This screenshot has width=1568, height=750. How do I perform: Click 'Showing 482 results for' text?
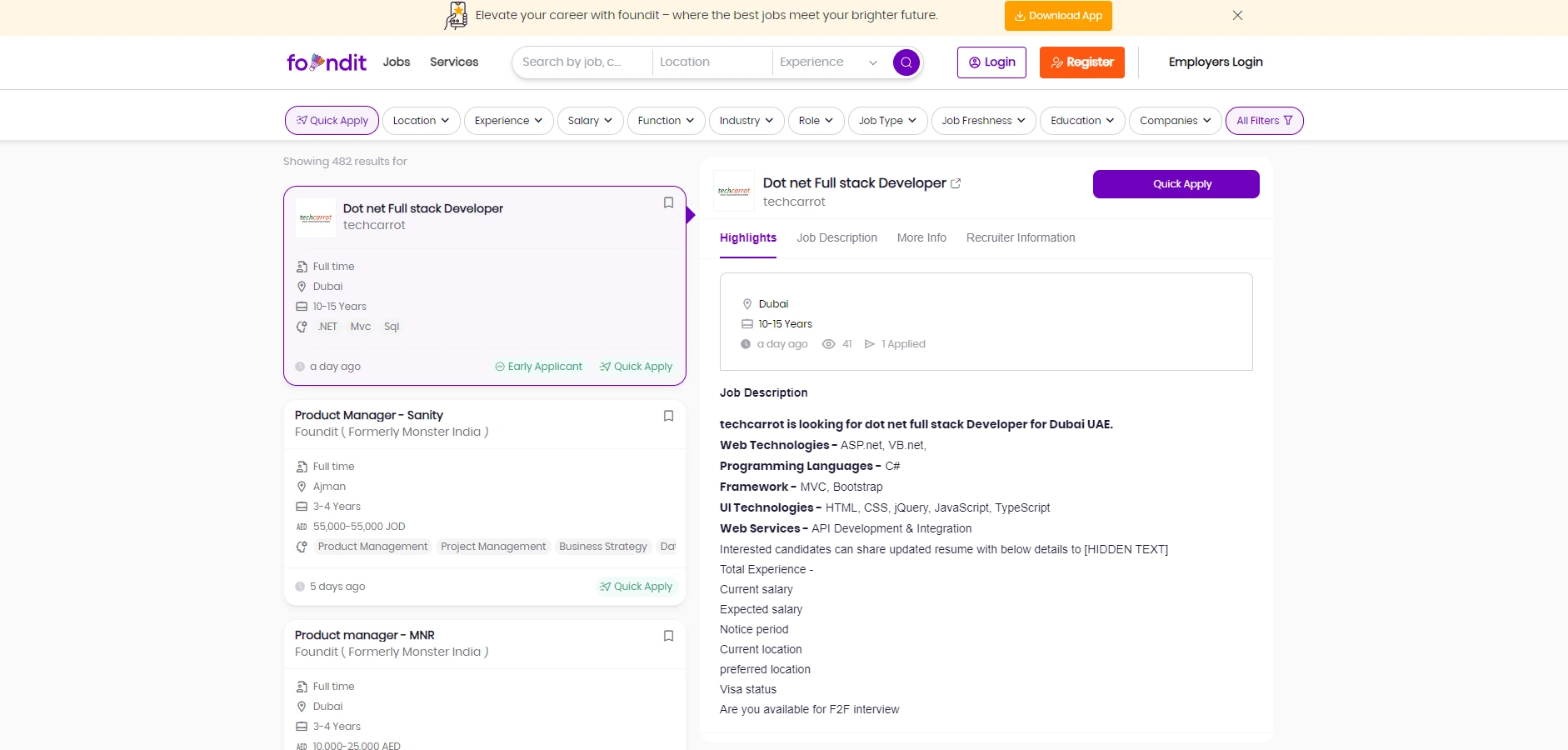[345, 162]
